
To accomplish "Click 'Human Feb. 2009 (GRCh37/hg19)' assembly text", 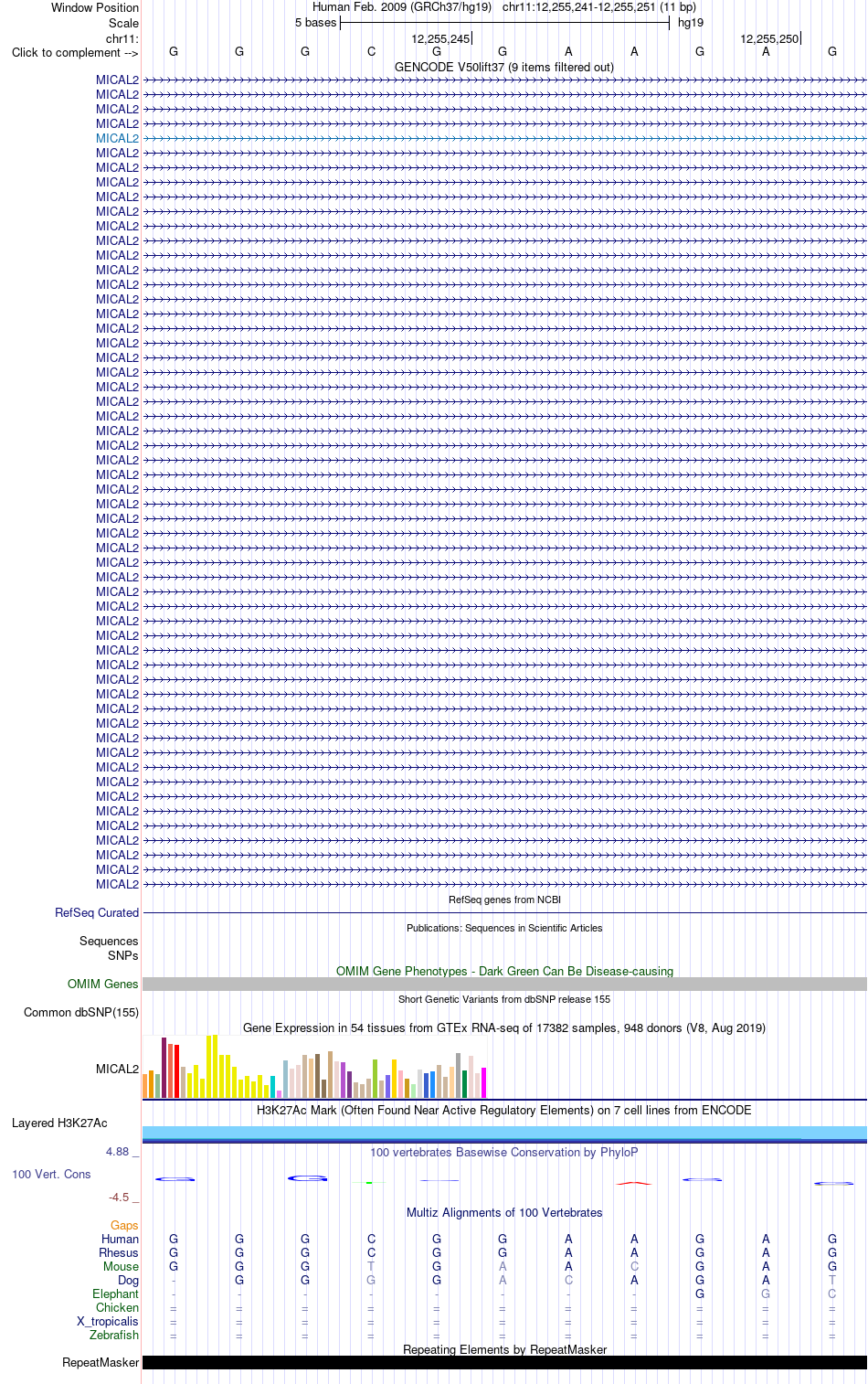I will coord(402,6).
